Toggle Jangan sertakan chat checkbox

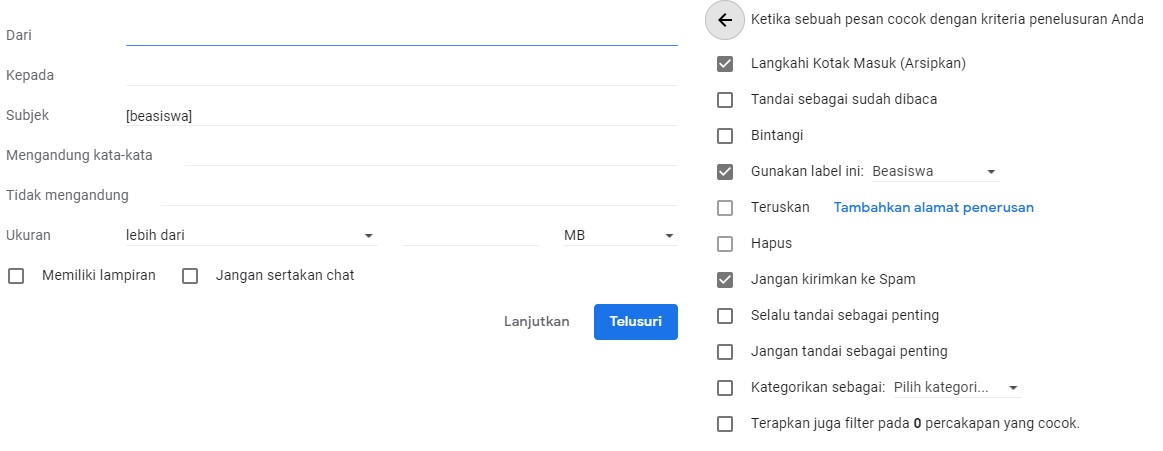click(190, 276)
